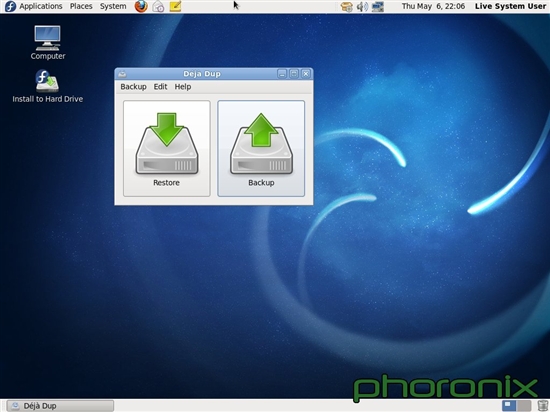Open the clock showing Thu May 6

433,6
